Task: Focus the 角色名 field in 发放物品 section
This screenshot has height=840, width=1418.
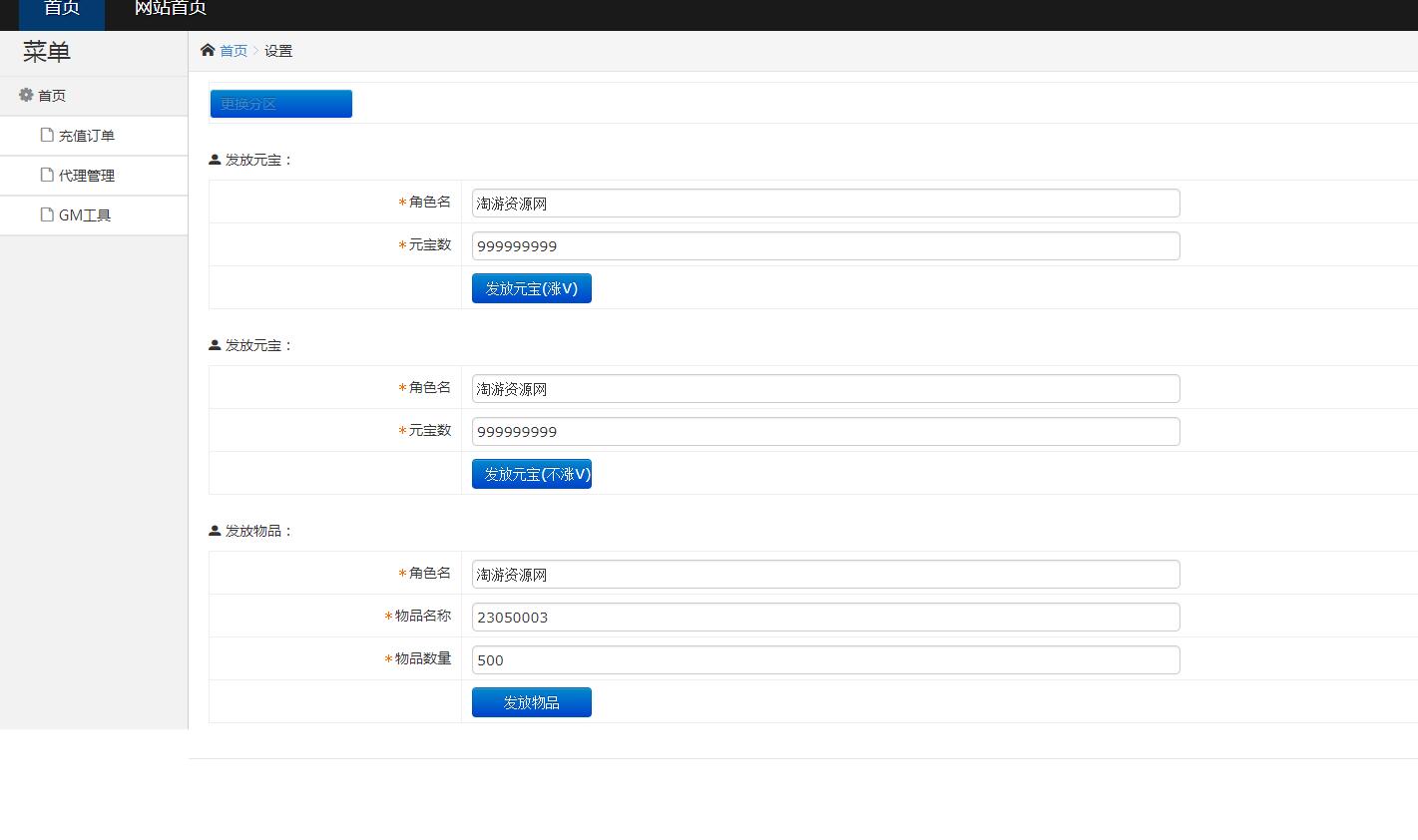Action: tap(825, 574)
